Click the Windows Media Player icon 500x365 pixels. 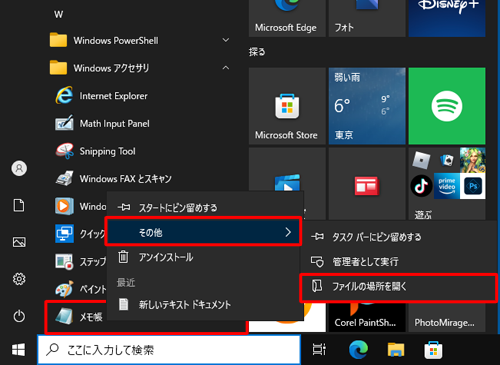64,206
